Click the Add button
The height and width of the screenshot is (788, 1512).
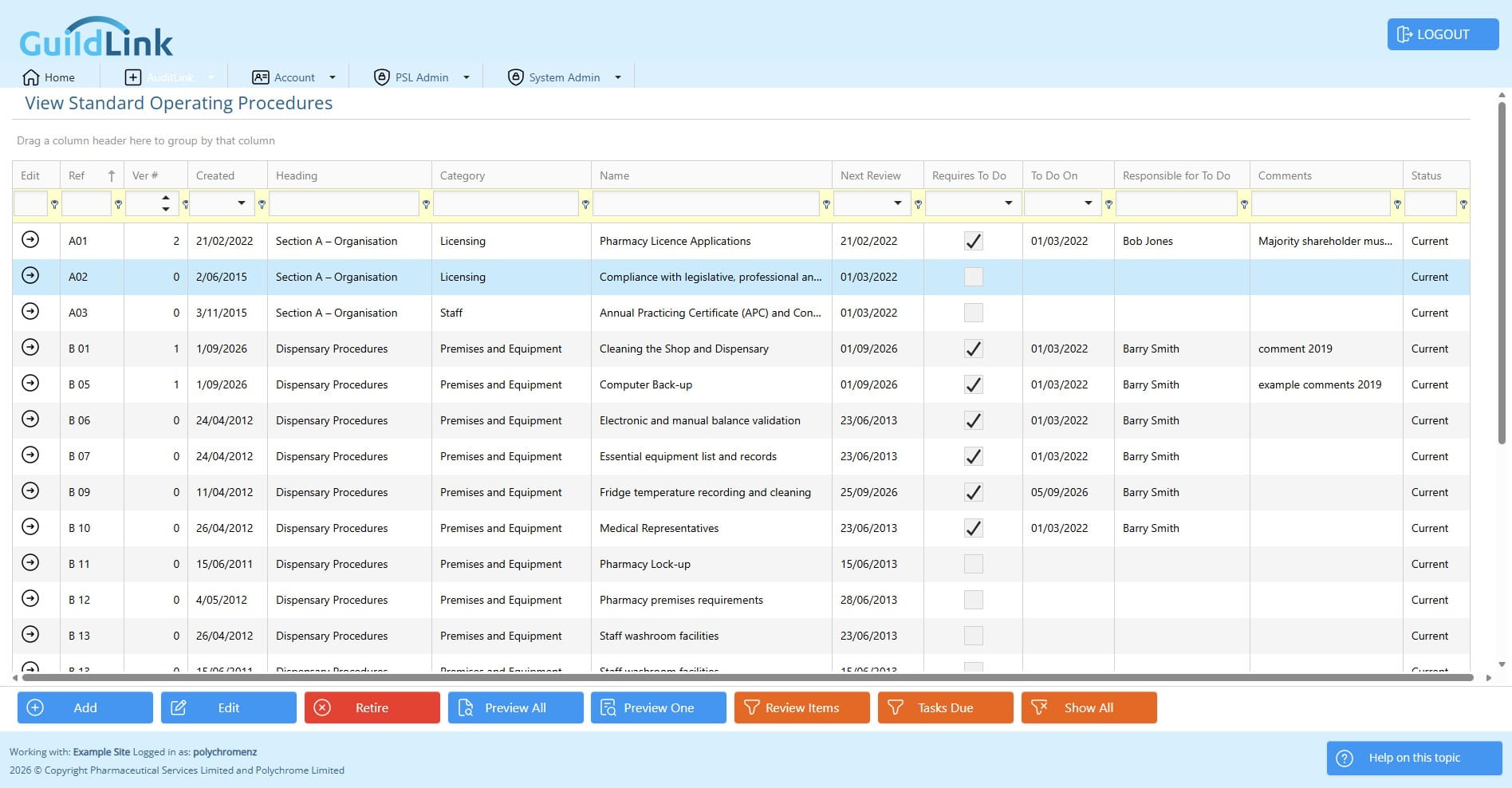click(x=85, y=707)
